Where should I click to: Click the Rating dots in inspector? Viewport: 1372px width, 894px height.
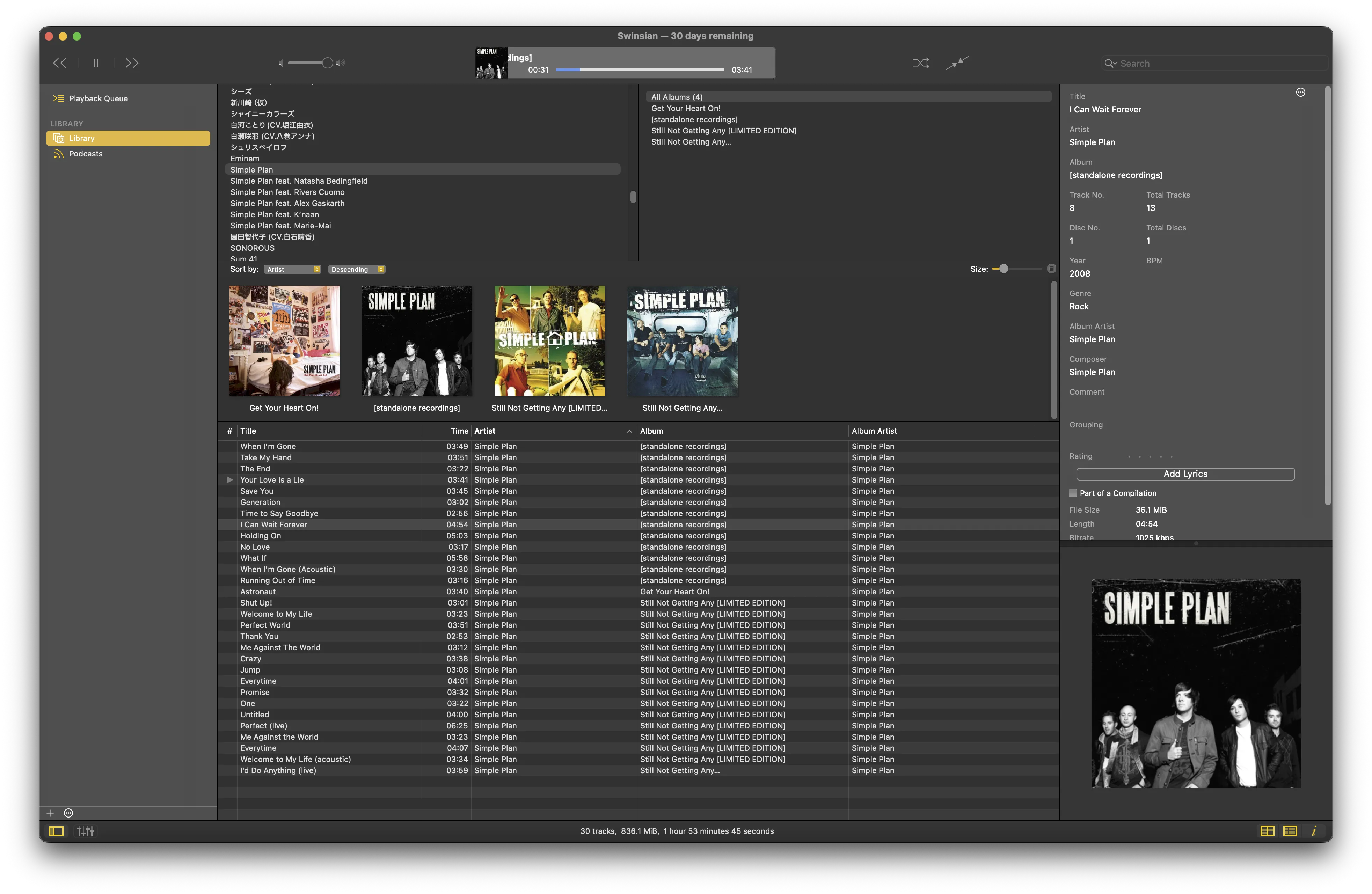pyautogui.click(x=1150, y=456)
